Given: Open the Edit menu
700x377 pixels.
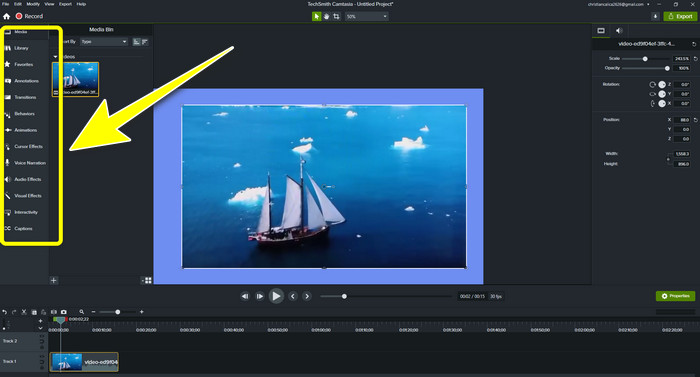Looking at the screenshot, I should [18, 4].
